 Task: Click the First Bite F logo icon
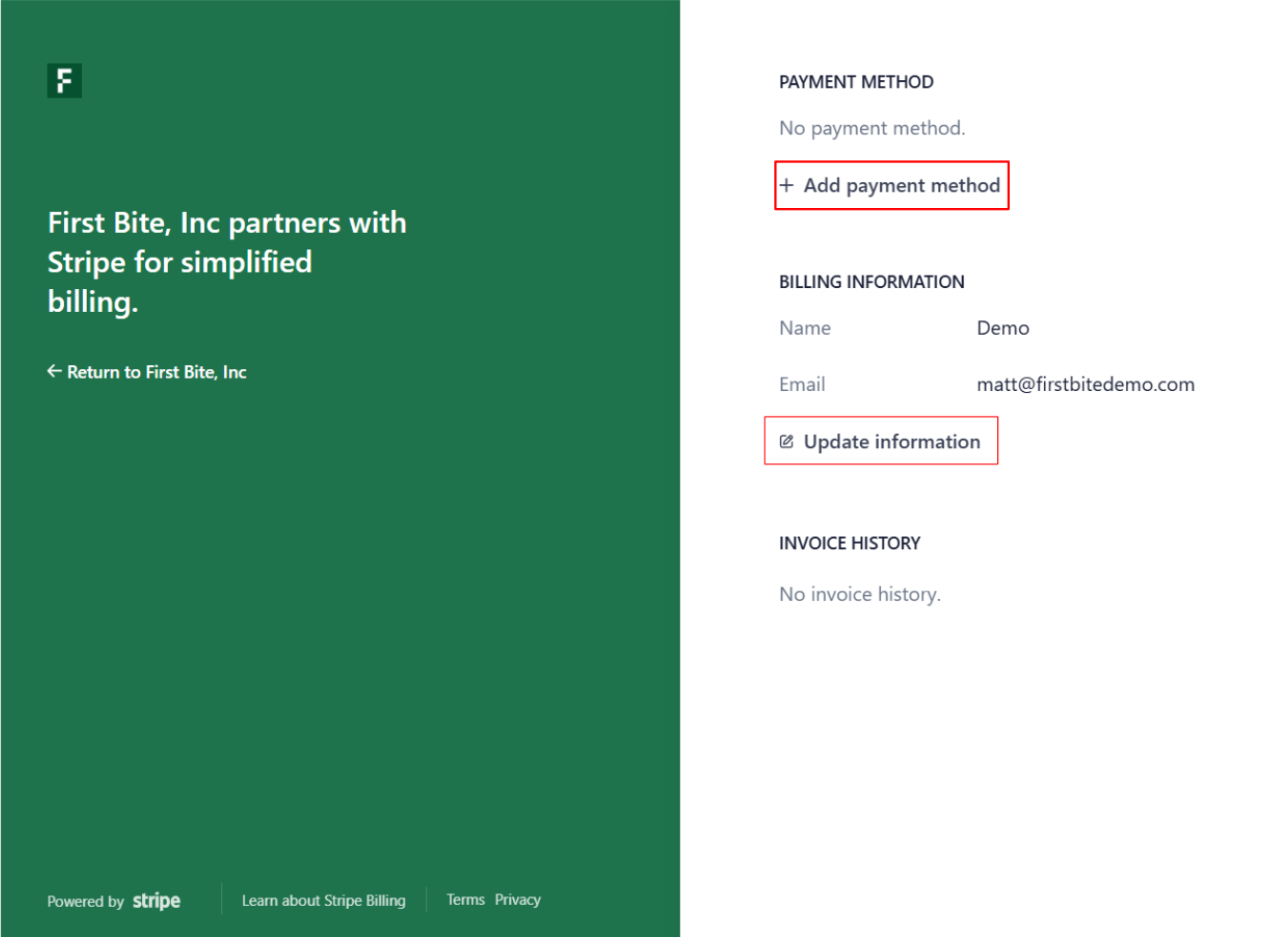(x=64, y=81)
